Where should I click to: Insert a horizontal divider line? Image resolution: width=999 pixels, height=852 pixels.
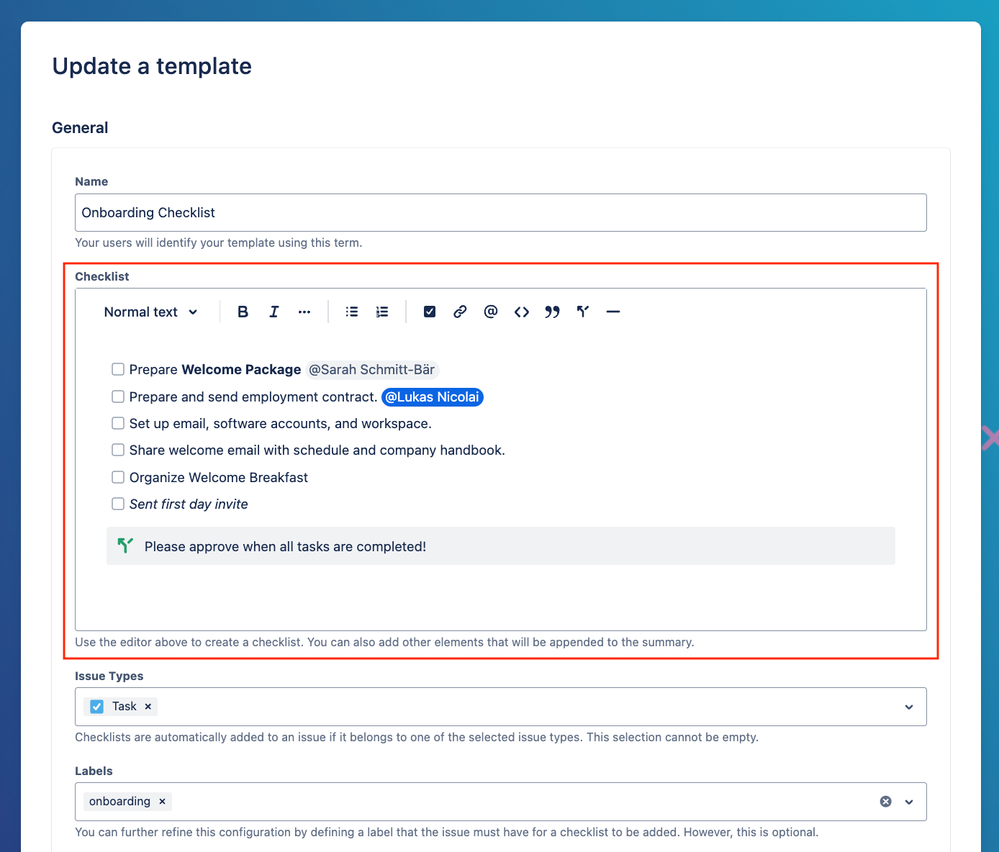[613, 312]
